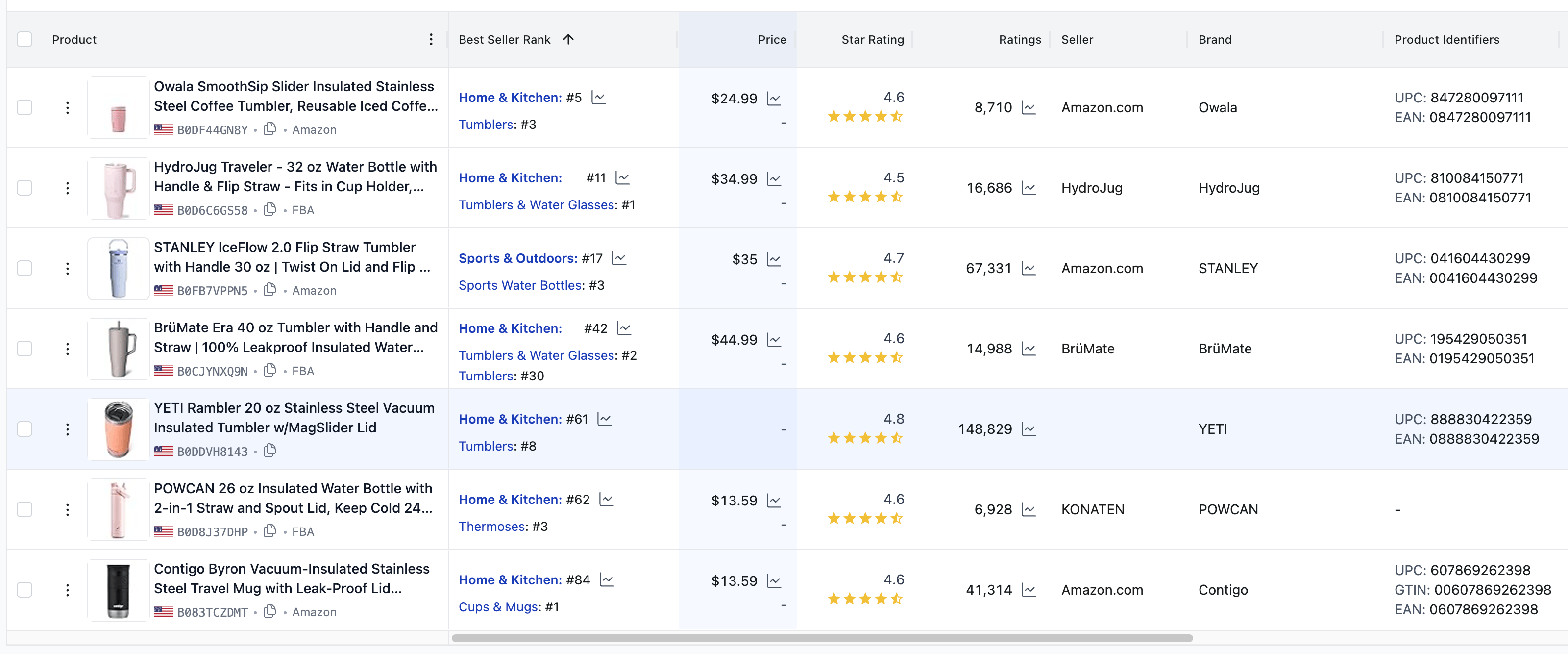Click the HydroJug product thumbnail image
This screenshot has width=1568, height=654.
(x=118, y=188)
